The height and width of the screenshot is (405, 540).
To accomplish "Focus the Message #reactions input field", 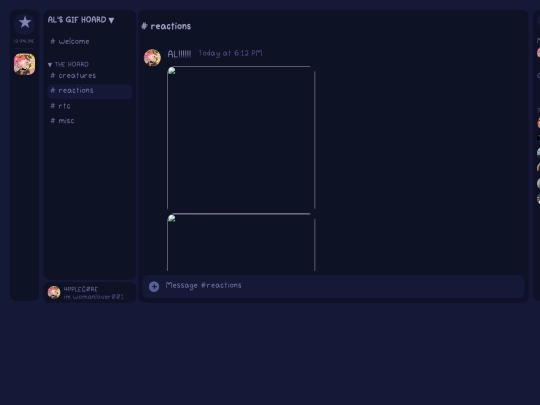I will pyautogui.click(x=333, y=286).
